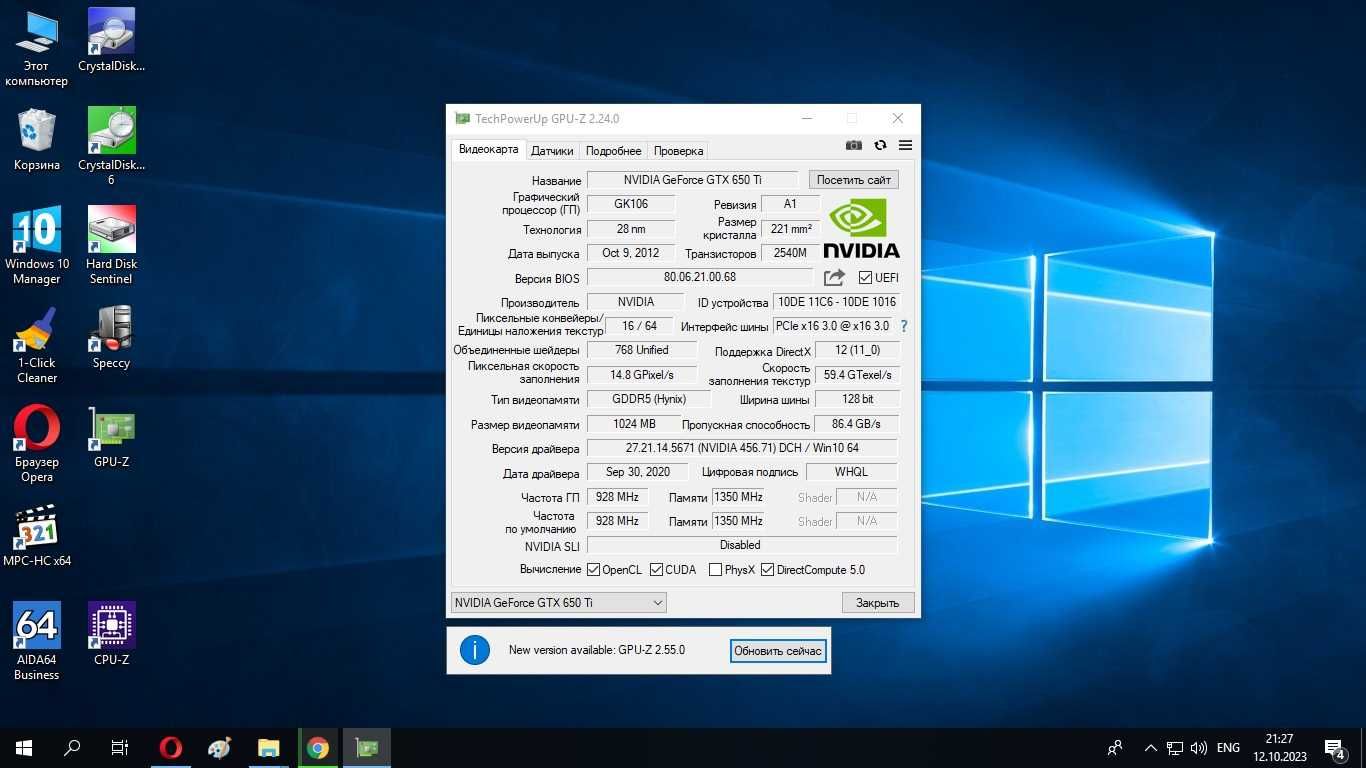Click the NVIDIA logo in GPU-Z
The image size is (1366, 768).
pyautogui.click(x=861, y=228)
